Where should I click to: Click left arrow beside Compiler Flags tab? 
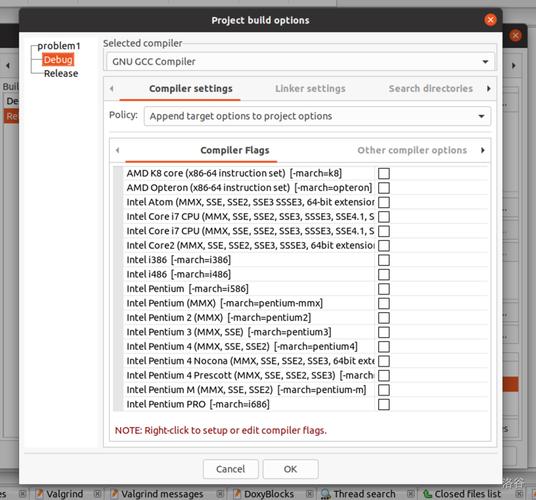tap(118, 150)
